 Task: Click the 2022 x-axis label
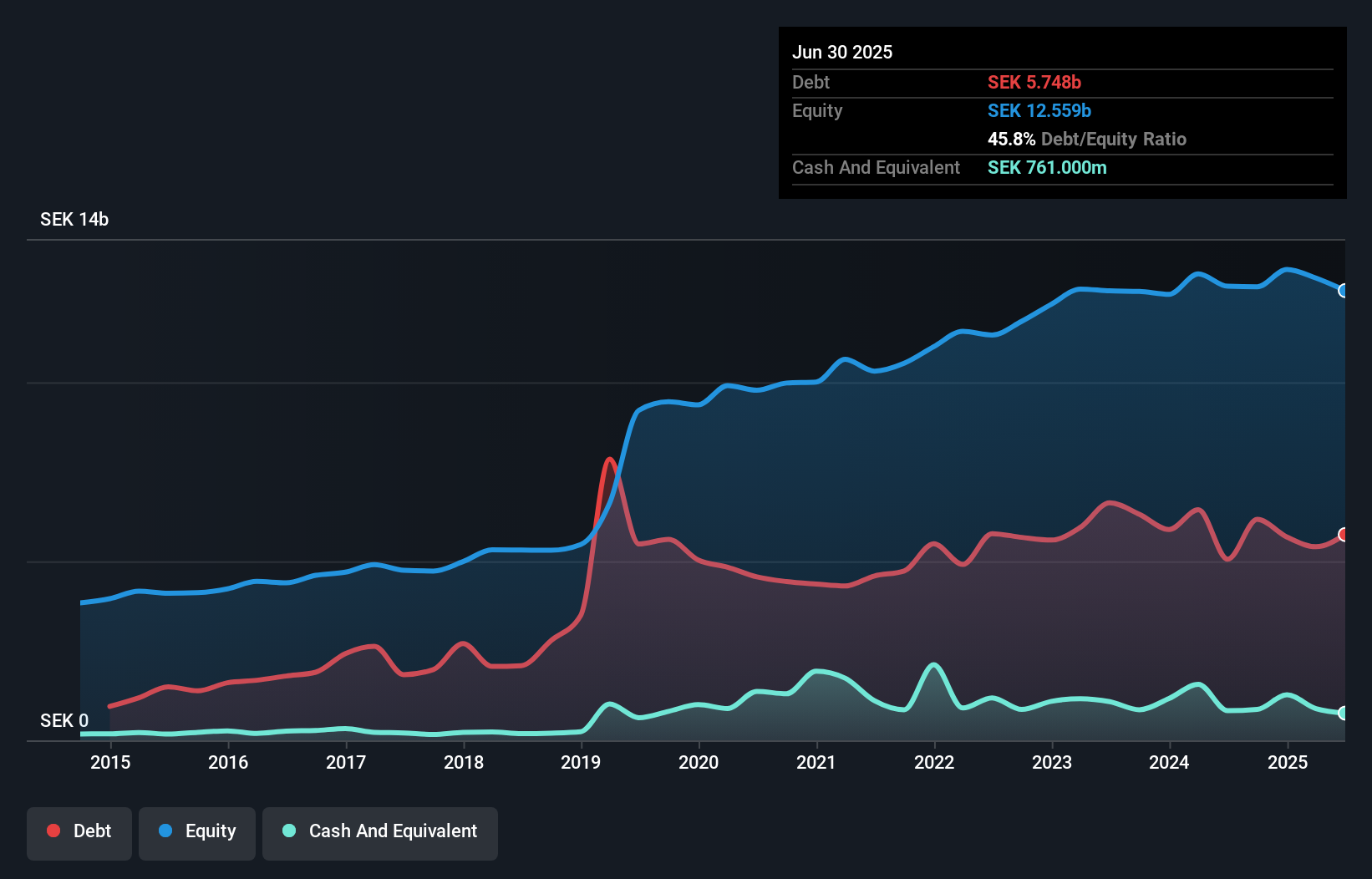[934, 762]
